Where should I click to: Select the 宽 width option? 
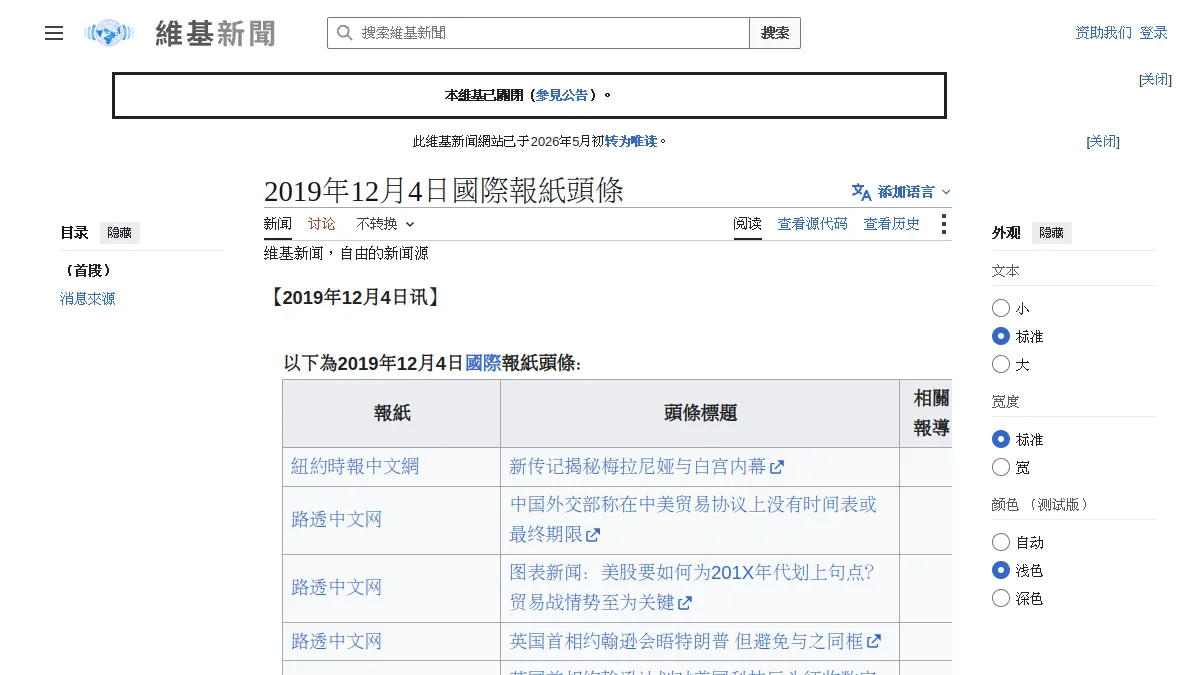[x=1001, y=467]
